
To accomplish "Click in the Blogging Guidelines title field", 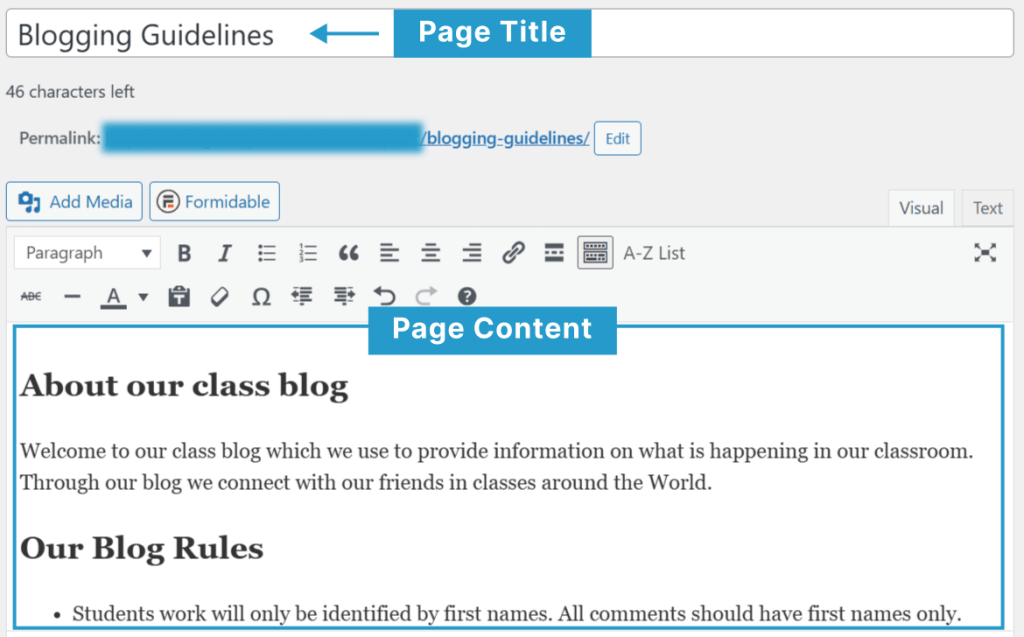I will (x=509, y=33).
